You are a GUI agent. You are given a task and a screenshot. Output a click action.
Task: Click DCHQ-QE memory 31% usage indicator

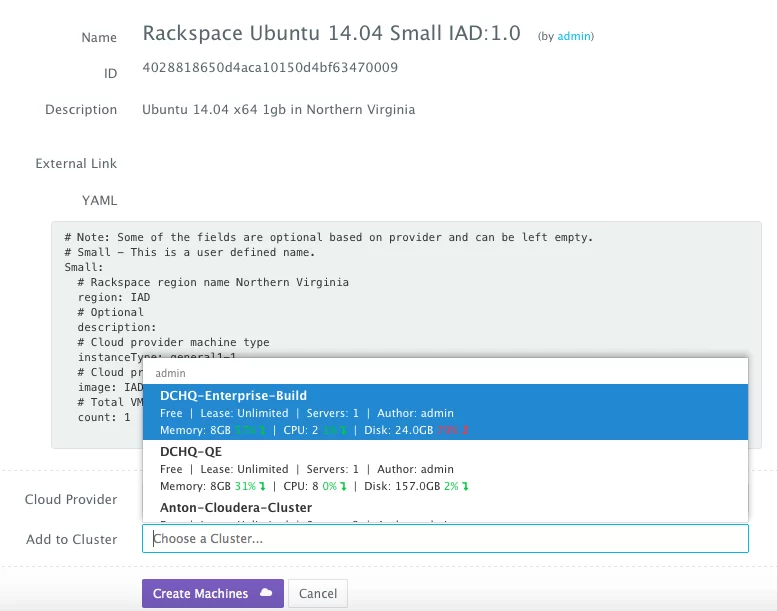click(250, 486)
